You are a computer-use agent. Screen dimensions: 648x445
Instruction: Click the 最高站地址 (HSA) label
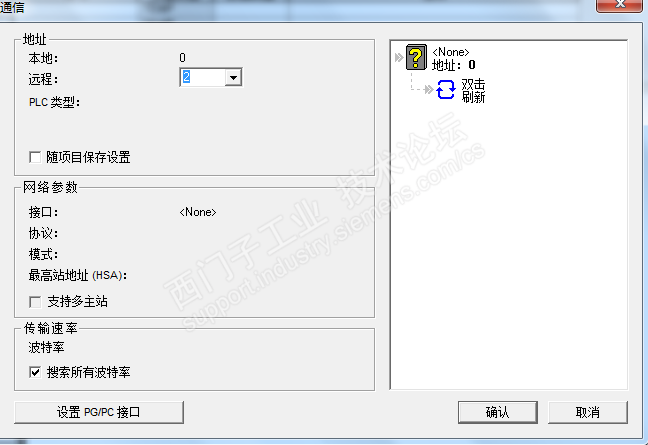[x=78, y=275]
